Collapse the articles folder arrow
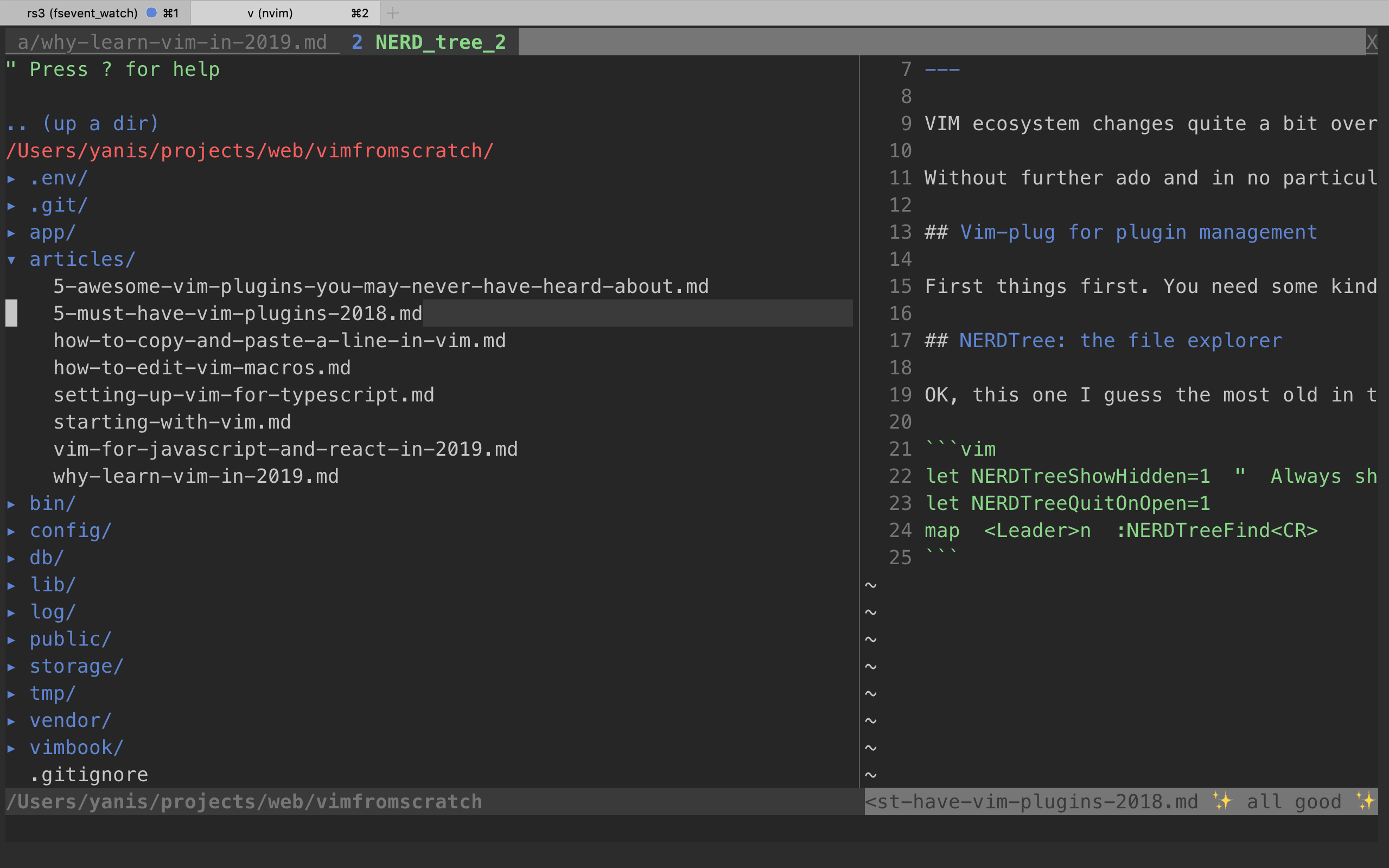1389x868 pixels. coord(11,259)
